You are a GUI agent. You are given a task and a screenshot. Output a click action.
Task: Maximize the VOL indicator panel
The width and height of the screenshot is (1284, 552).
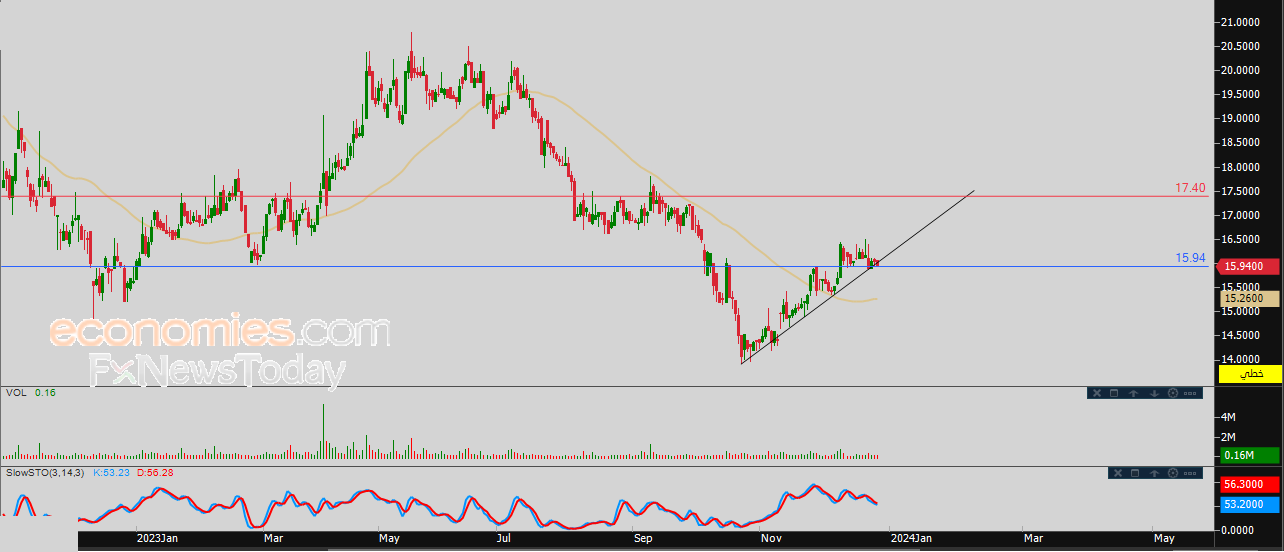tap(1115, 393)
